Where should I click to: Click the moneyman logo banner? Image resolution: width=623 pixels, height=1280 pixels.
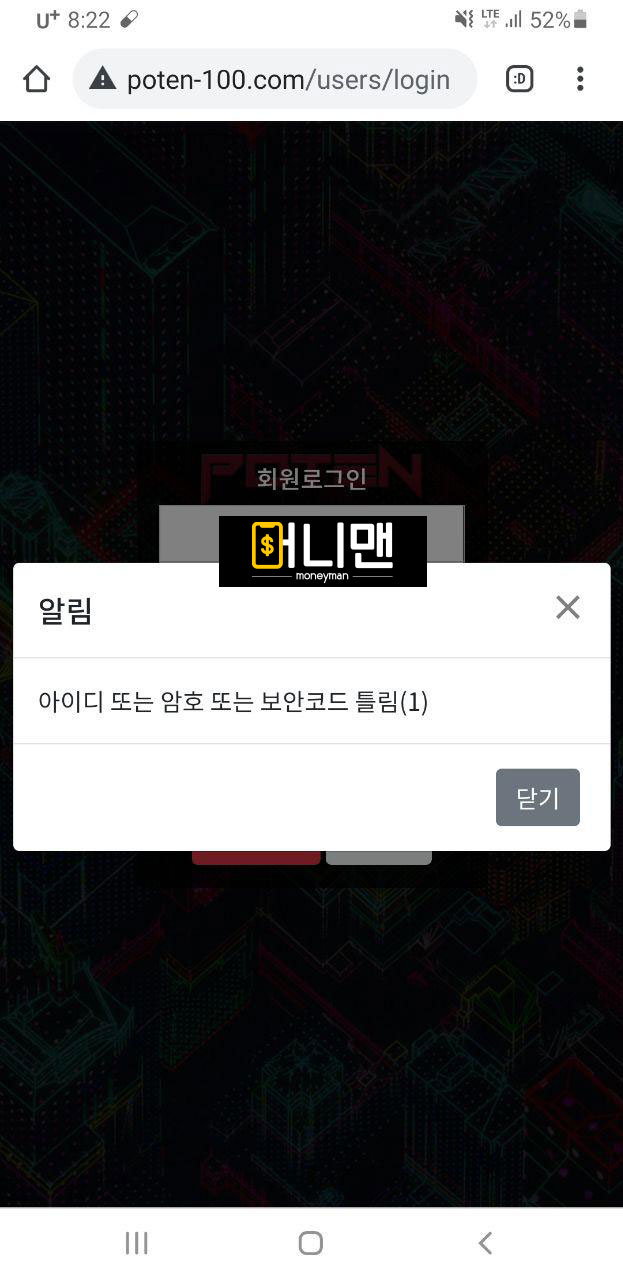[x=323, y=551]
